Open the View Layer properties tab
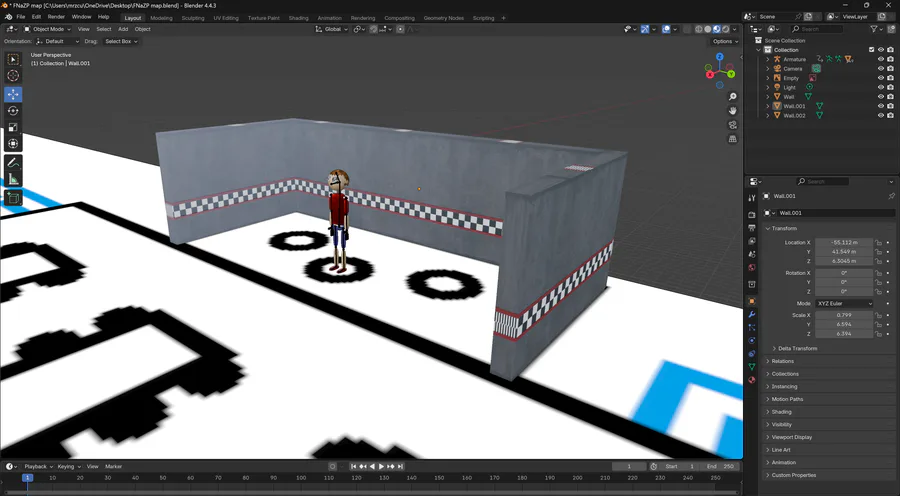Screen dimensions: 900x496 [x=752, y=241]
